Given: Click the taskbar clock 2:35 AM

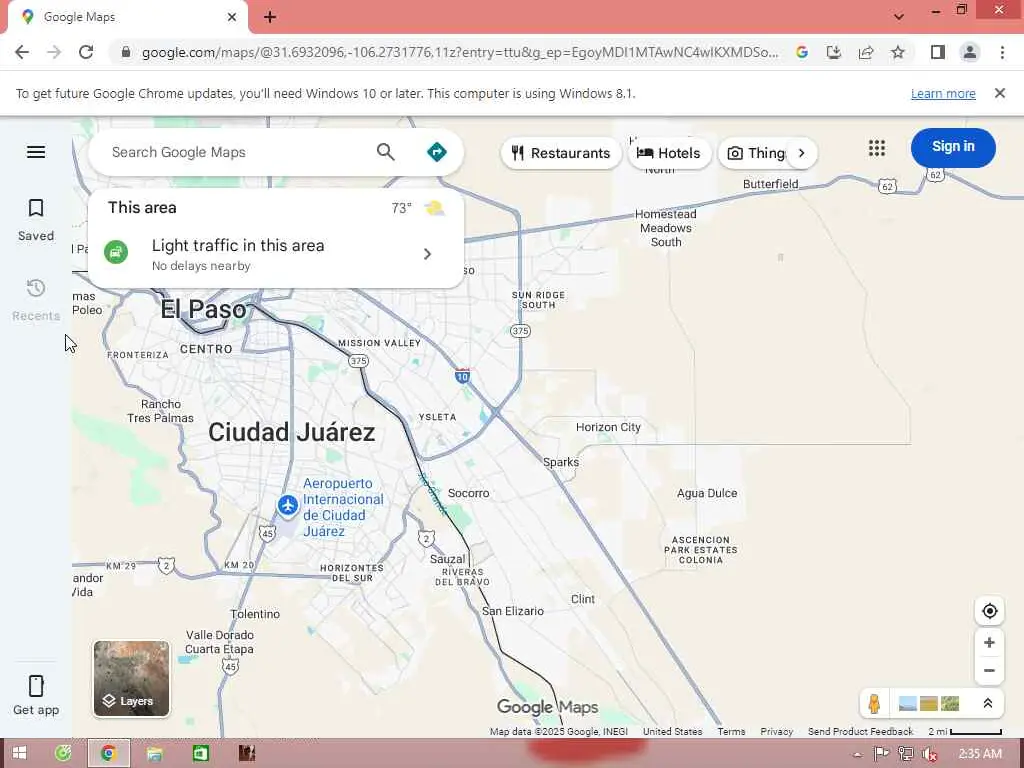Looking at the screenshot, I should (x=980, y=754).
